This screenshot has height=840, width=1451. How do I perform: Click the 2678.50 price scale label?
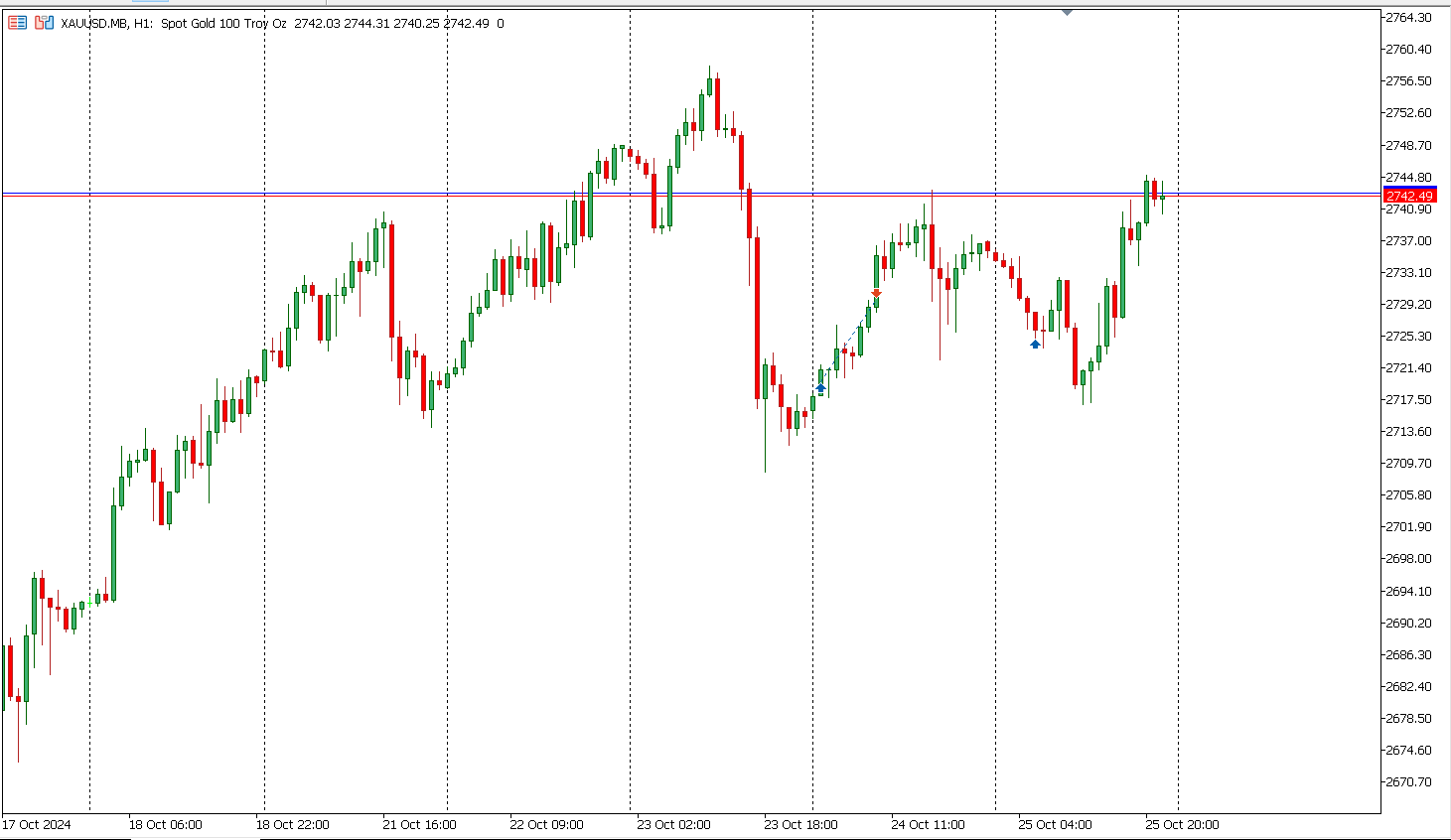[x=1408, y=718]
